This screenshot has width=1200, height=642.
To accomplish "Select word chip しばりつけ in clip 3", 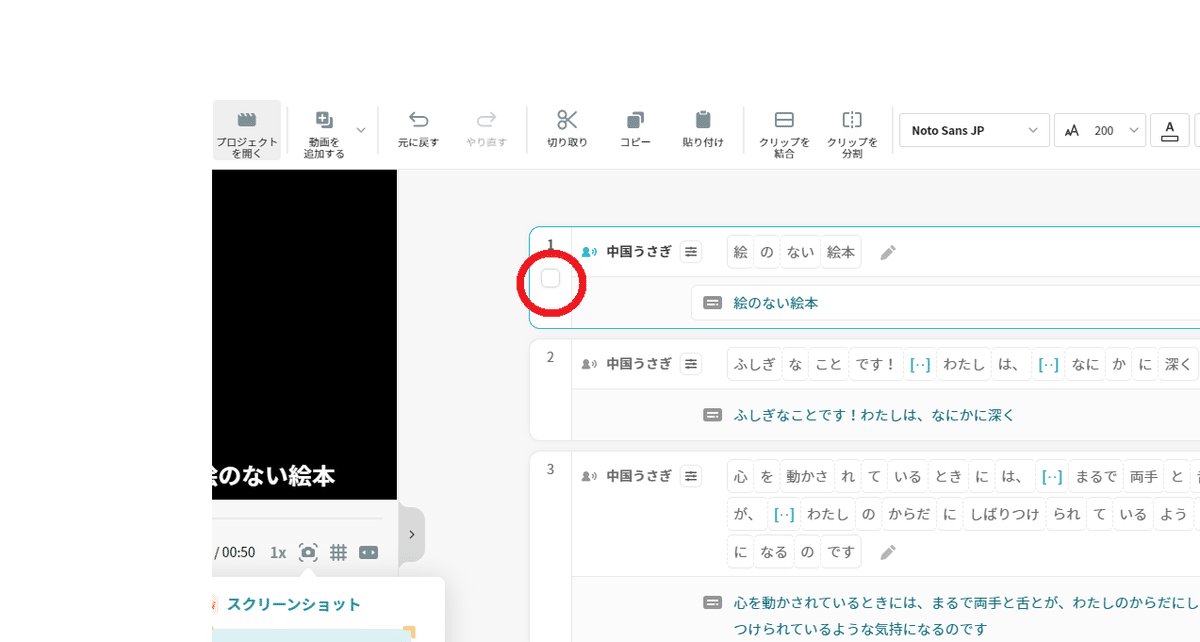I will pyautogui.click(x=1003, y=514).
